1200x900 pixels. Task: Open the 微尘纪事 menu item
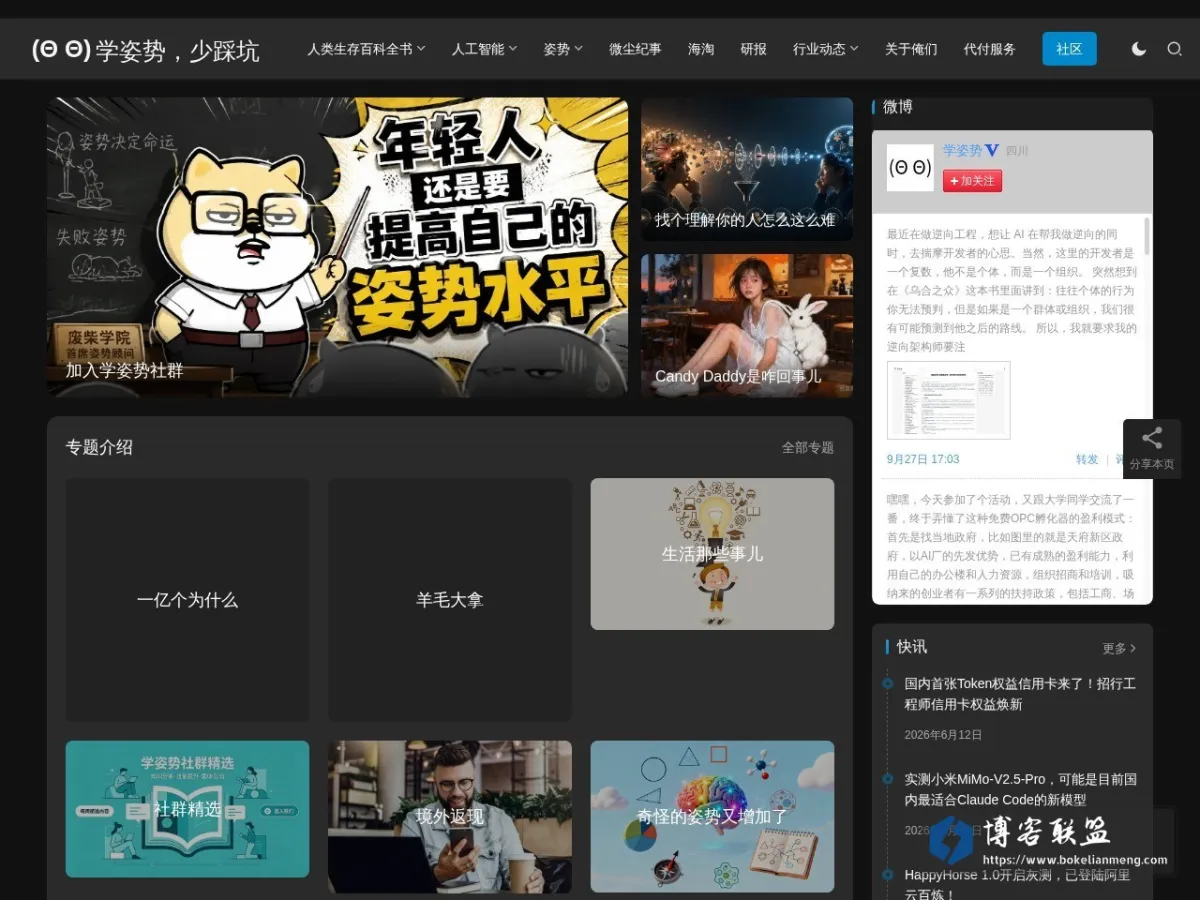[x=635, y=49]
